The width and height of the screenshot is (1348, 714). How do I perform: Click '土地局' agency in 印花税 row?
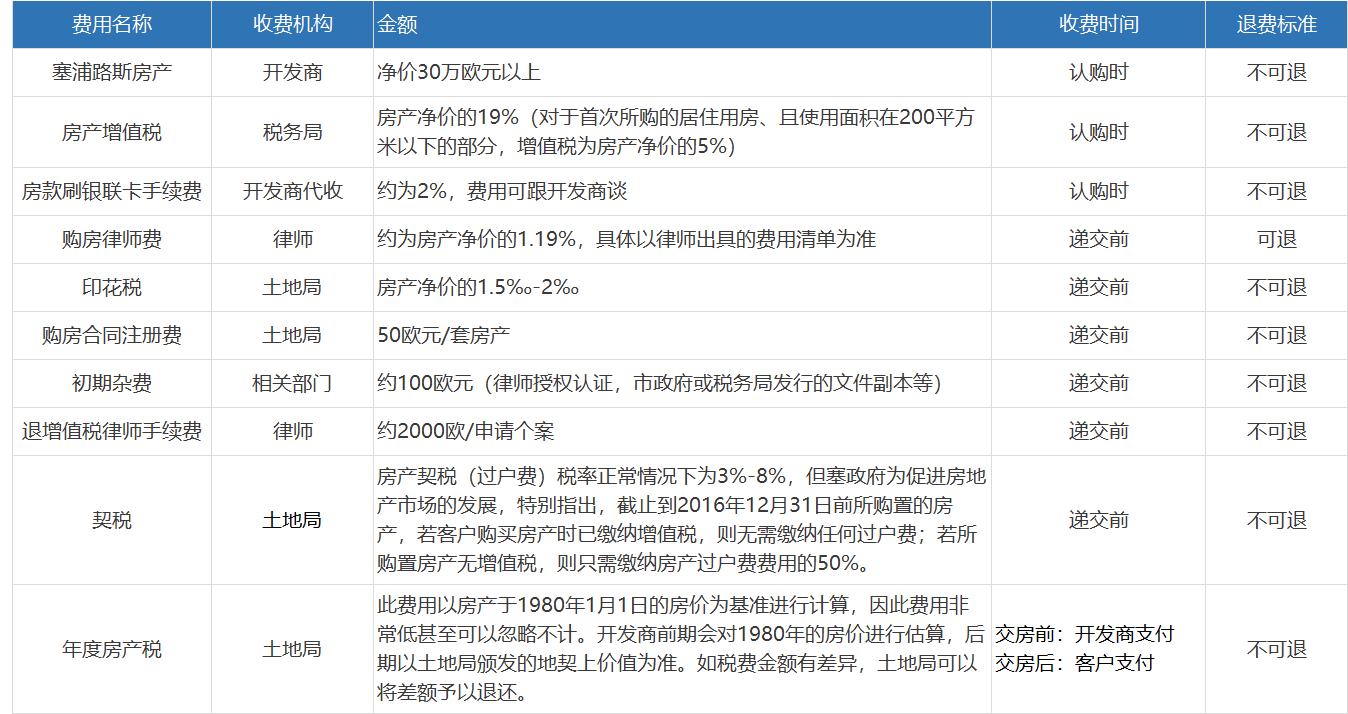click(x=292, y=287)
